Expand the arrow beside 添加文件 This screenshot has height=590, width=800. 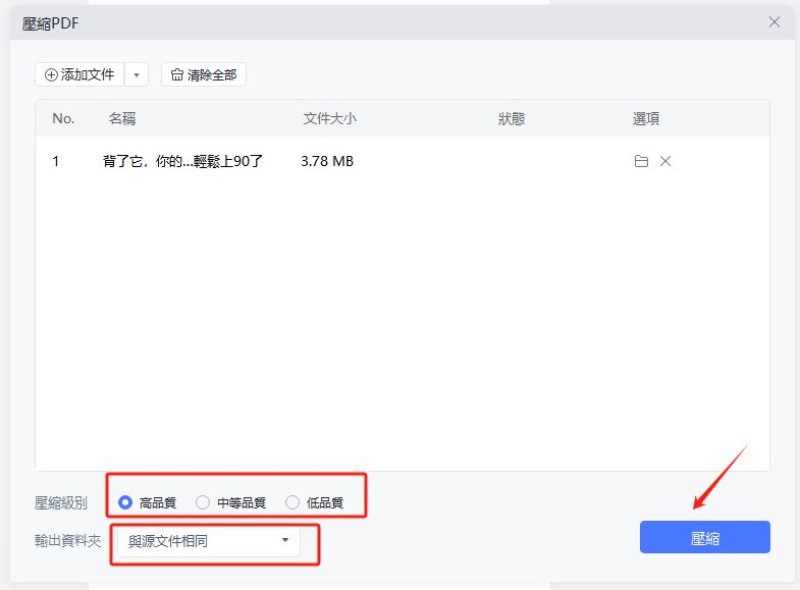click(137, 75)
